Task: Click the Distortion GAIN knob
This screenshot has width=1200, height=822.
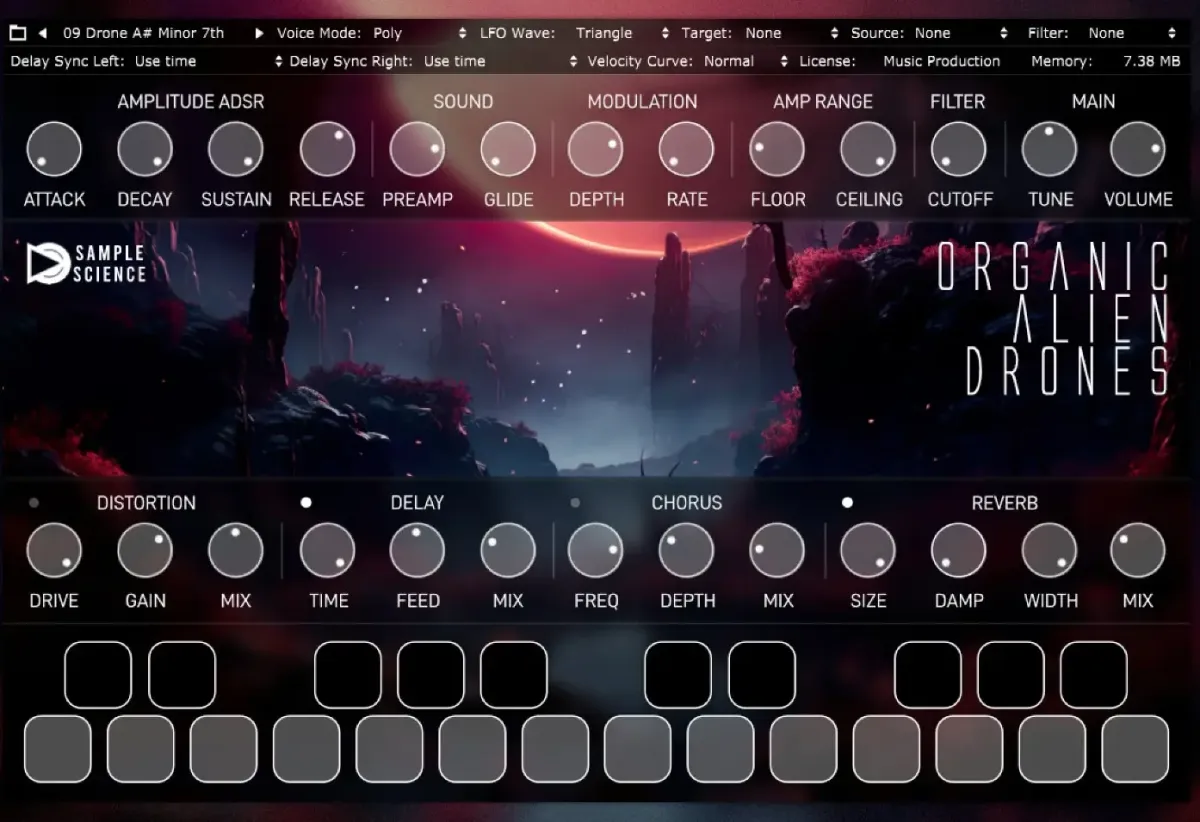Action: point(145,550)
